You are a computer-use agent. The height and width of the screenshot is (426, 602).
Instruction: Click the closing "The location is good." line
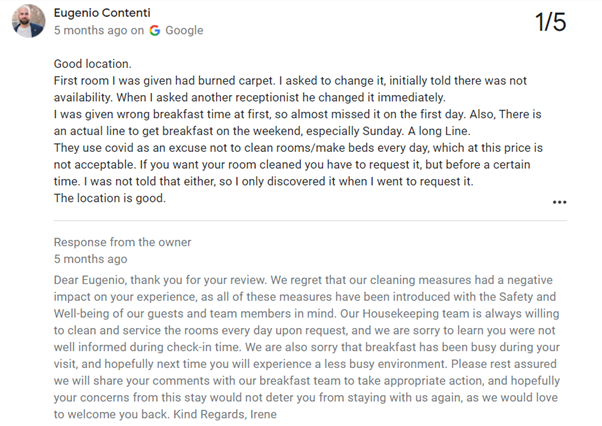[110, 198]
